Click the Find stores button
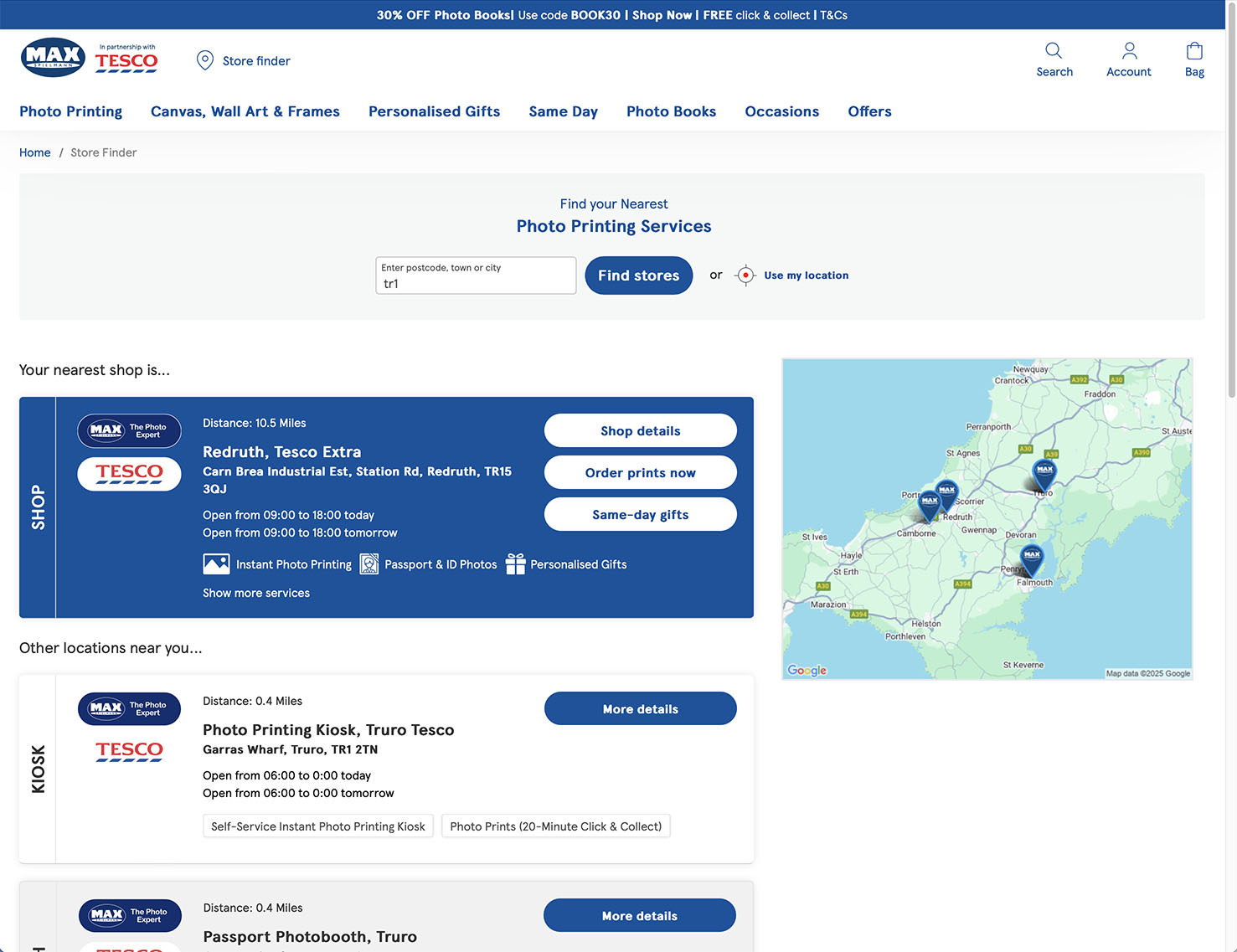This screenshot has height=952, width=1237. point(638,275)
